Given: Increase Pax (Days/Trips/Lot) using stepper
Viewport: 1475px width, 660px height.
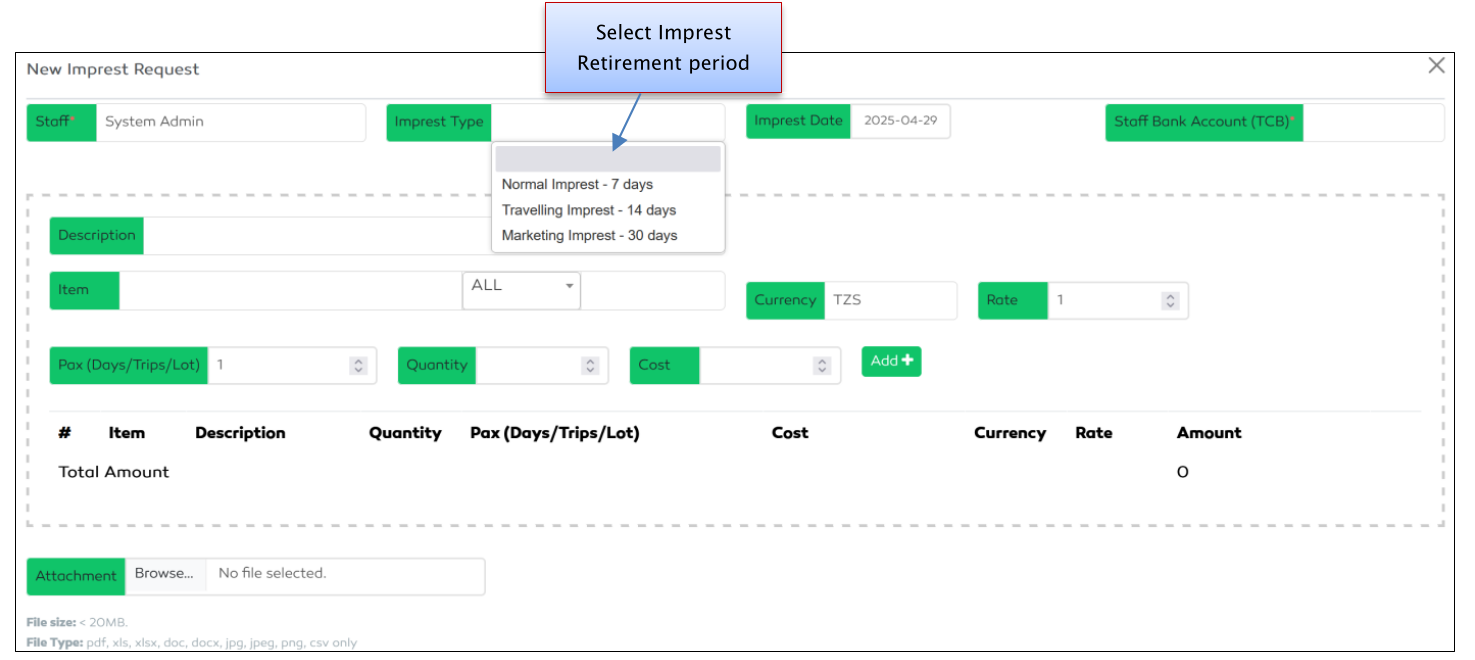Looking at the screenshot, I should pos(359,361).
